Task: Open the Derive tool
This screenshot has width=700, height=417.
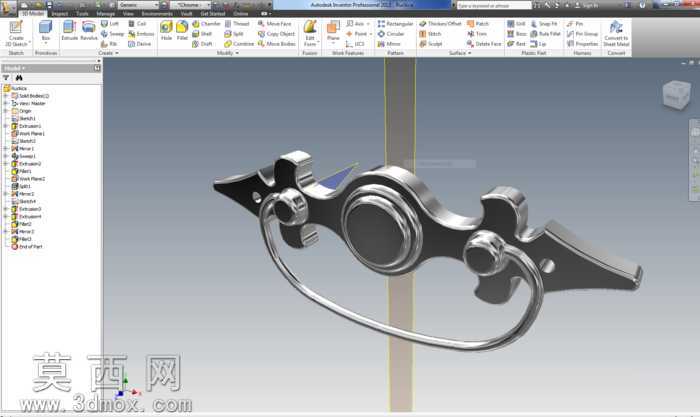Action: coord(140,44)
